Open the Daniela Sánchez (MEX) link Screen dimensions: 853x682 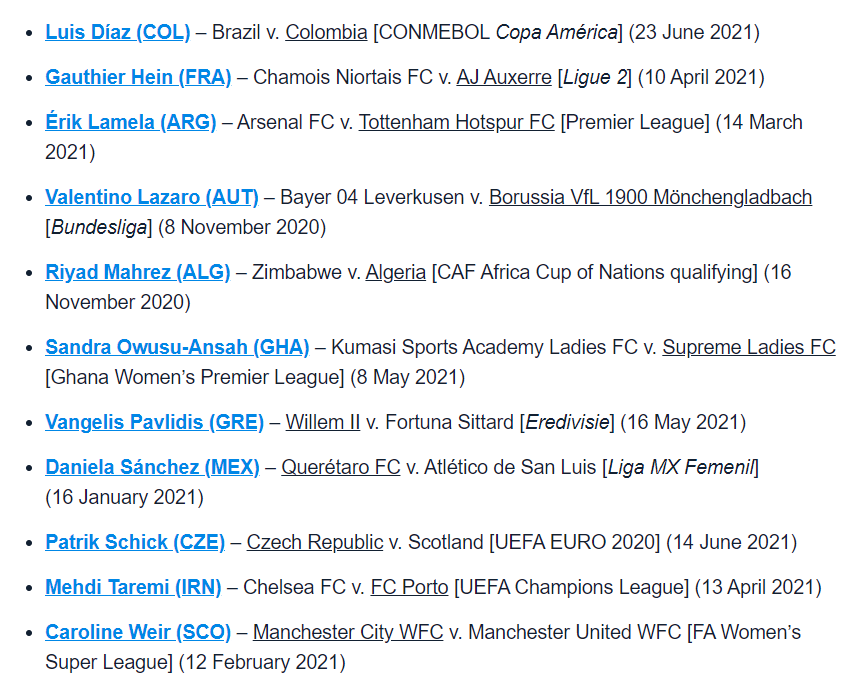[x=152, y=467]
